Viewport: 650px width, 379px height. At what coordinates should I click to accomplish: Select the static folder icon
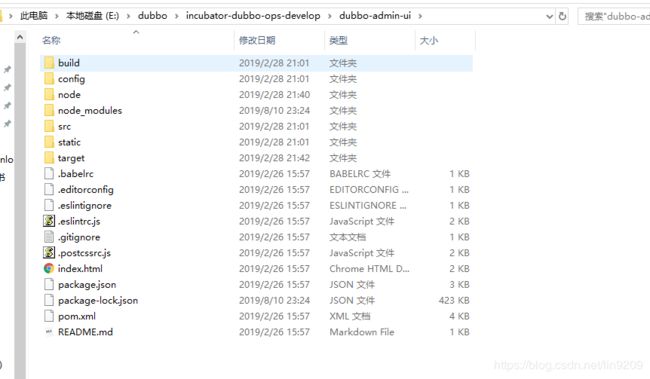[49, 142]
